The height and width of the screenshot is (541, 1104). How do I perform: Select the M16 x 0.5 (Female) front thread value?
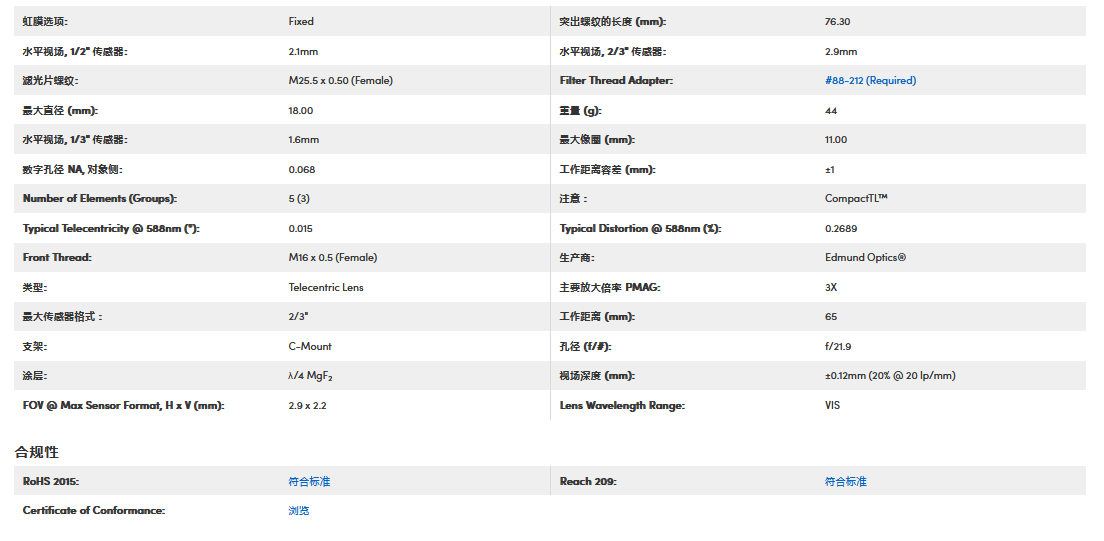pyautogui.click(x=332, y=257)
